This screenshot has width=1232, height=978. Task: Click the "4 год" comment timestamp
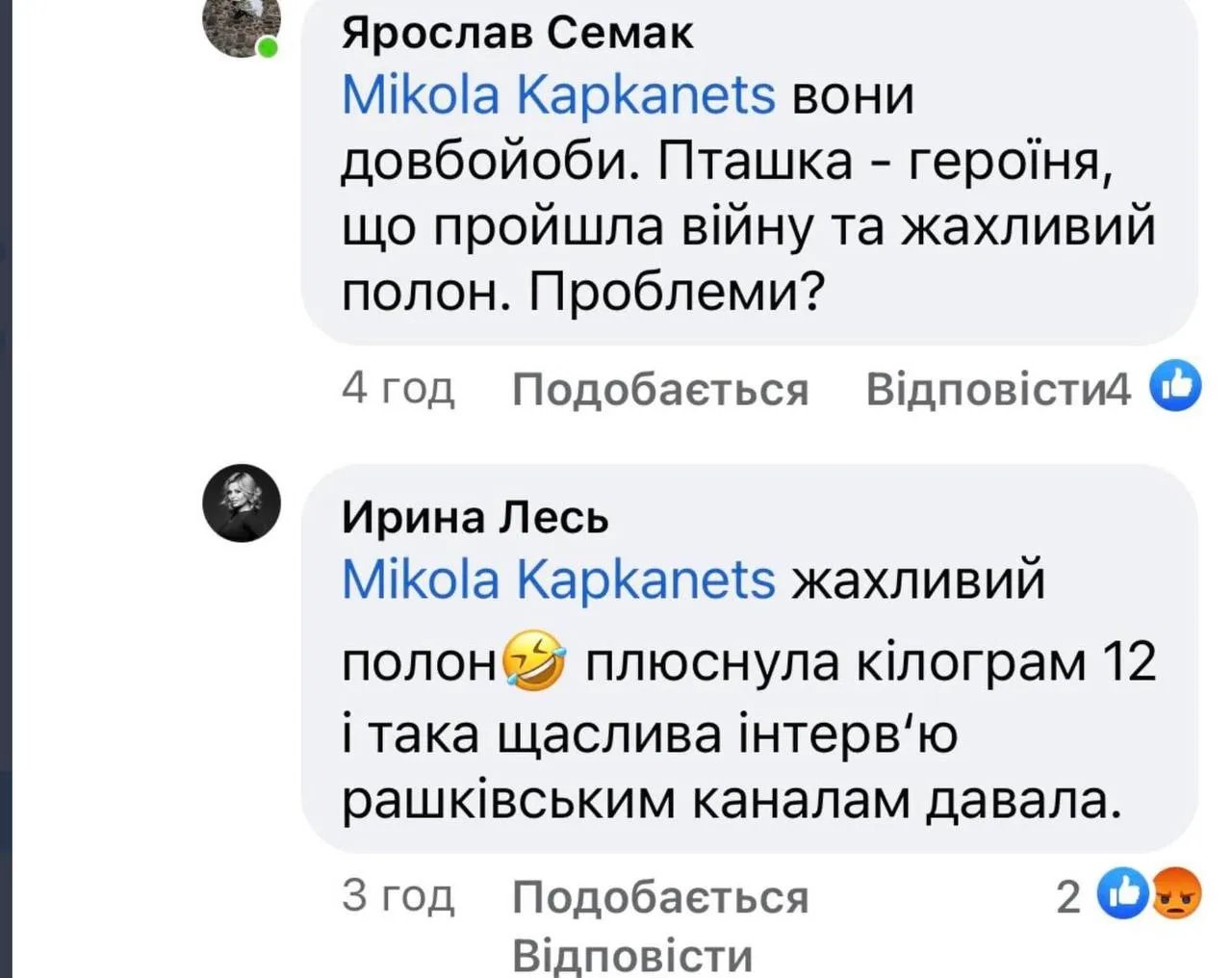point(398,388)
